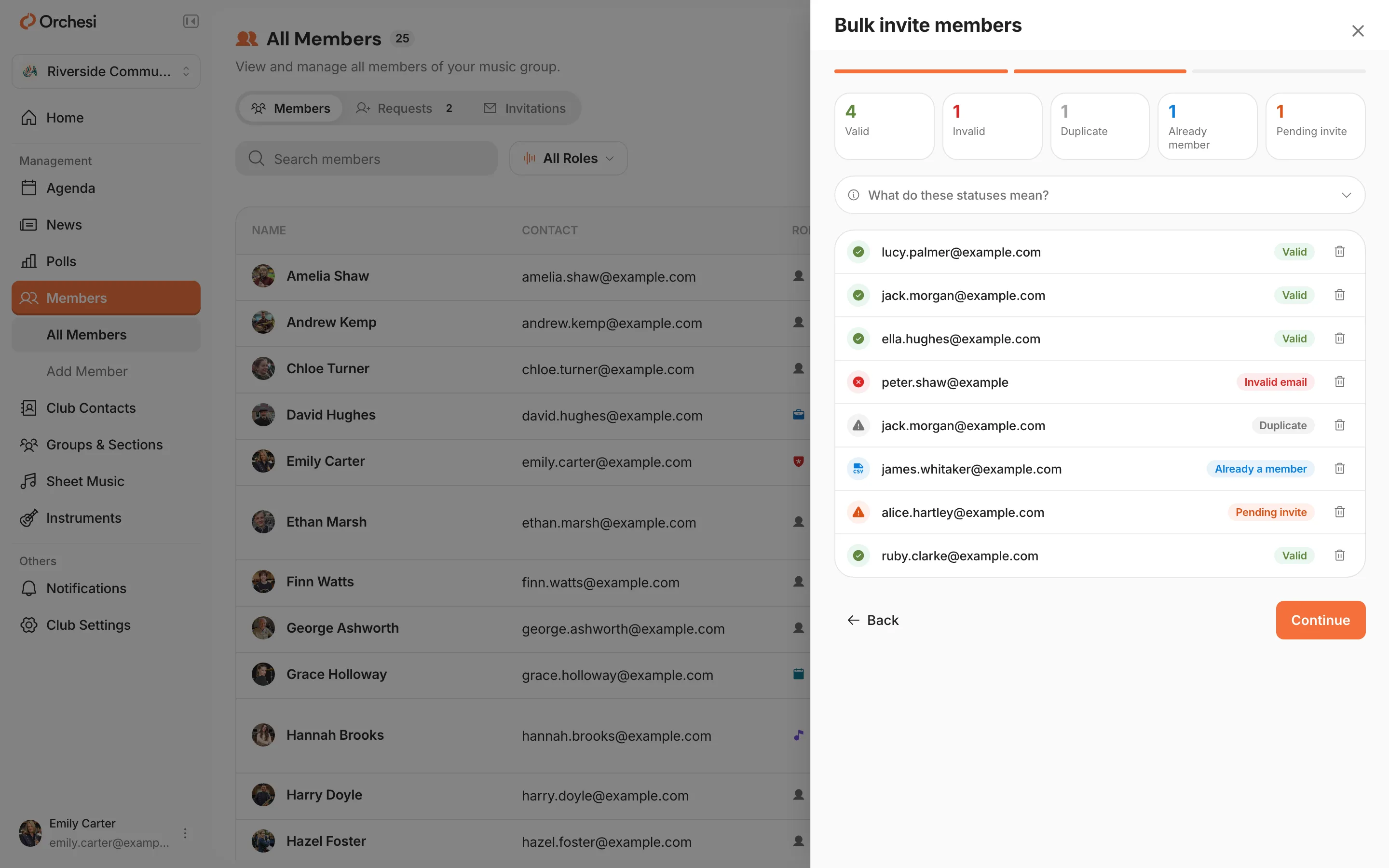1389x868 pixels.
Task: Remove ruby.clarke@example.com trash icon
Action: coord(1339,555)
